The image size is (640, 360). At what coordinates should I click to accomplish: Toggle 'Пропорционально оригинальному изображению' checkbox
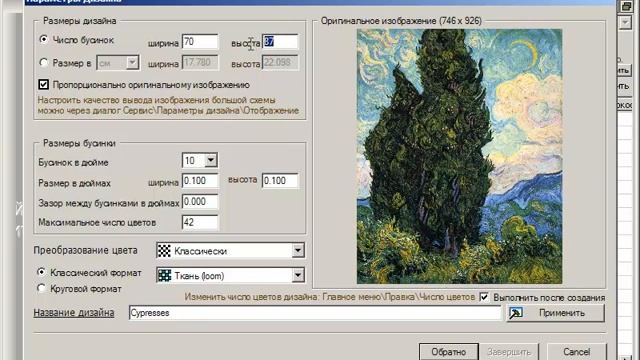(44, 84)
